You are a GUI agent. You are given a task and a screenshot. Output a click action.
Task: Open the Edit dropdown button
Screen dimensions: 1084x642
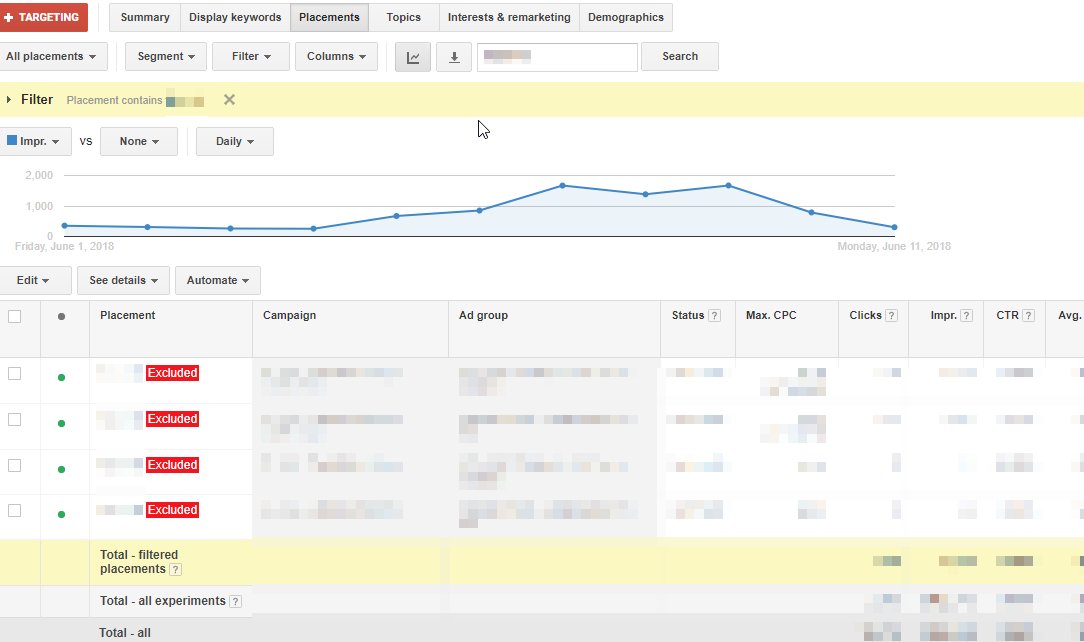coord(33,281)
